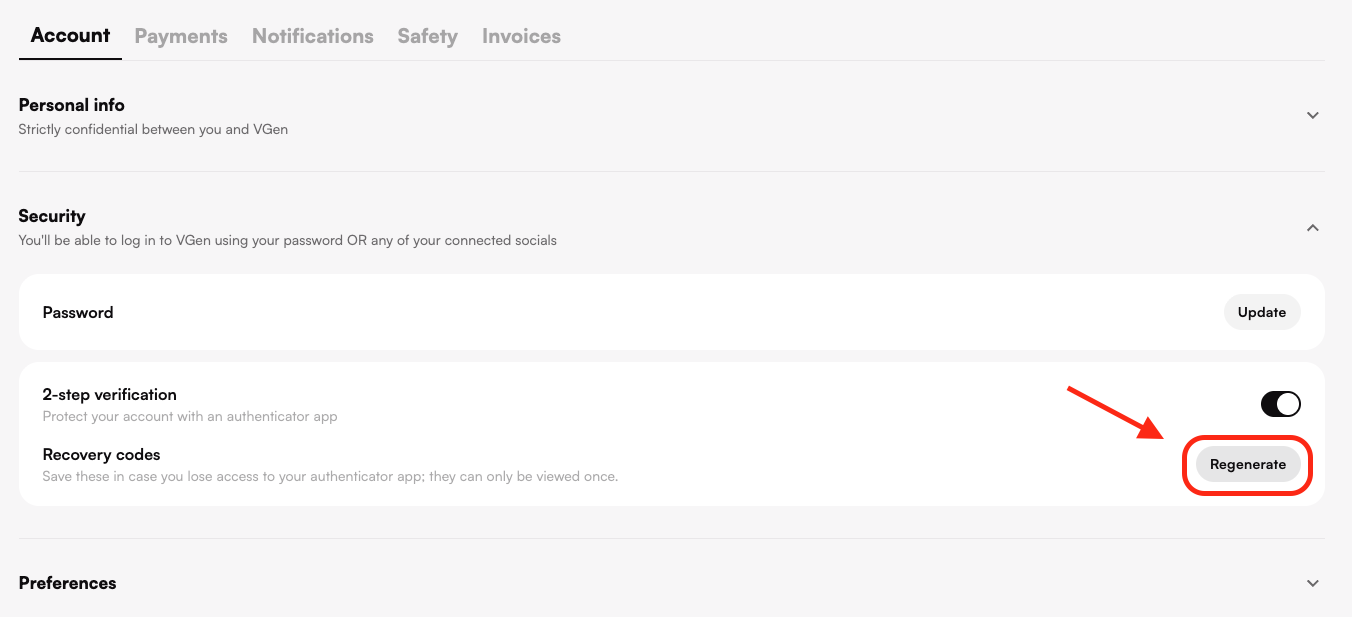Click the "Save these in case" recovery note
Image resolution: width=1352 pixels, height=617 pixels.
click(330, 476)
